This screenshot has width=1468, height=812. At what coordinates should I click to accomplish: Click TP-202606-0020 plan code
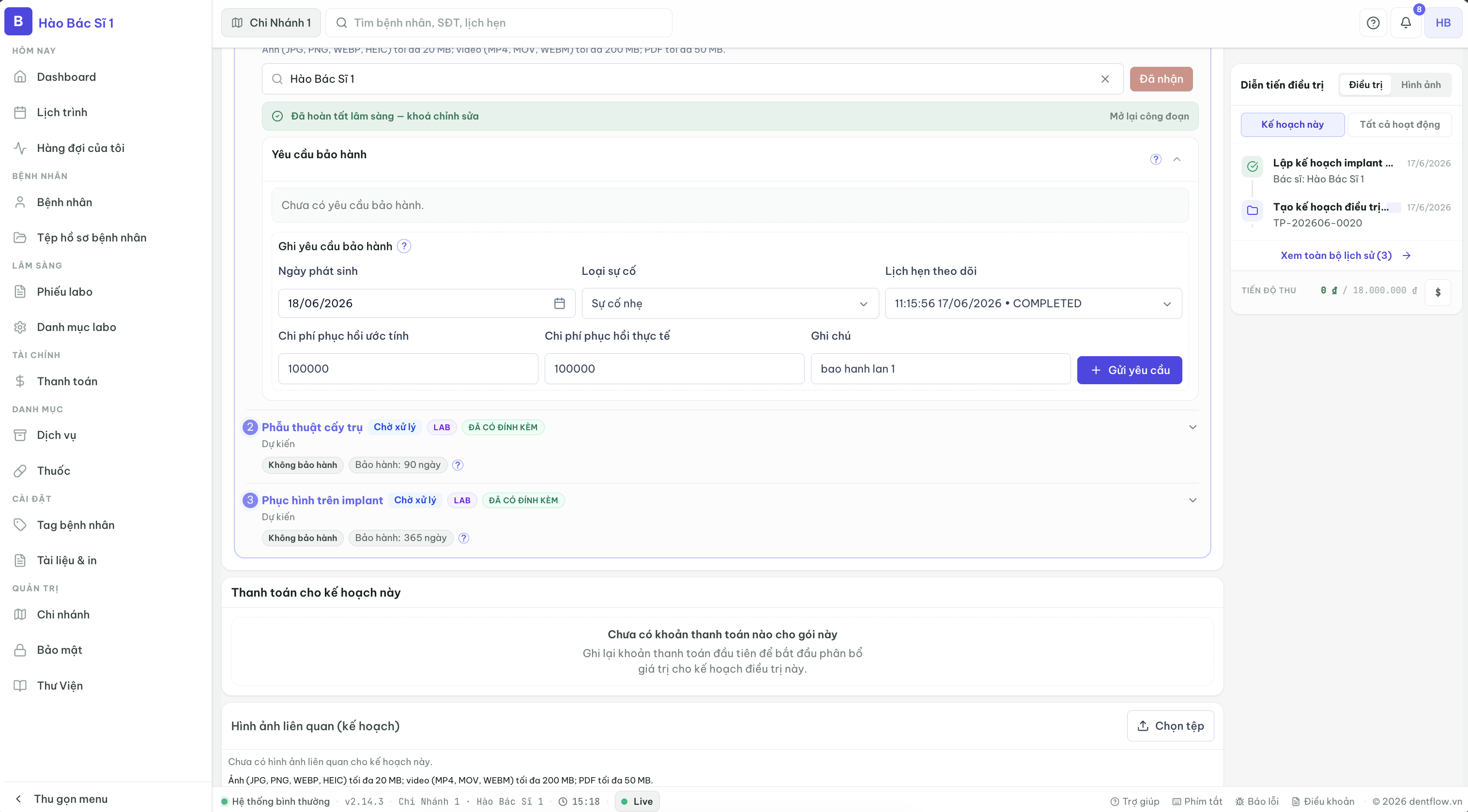pos(1317,223)
